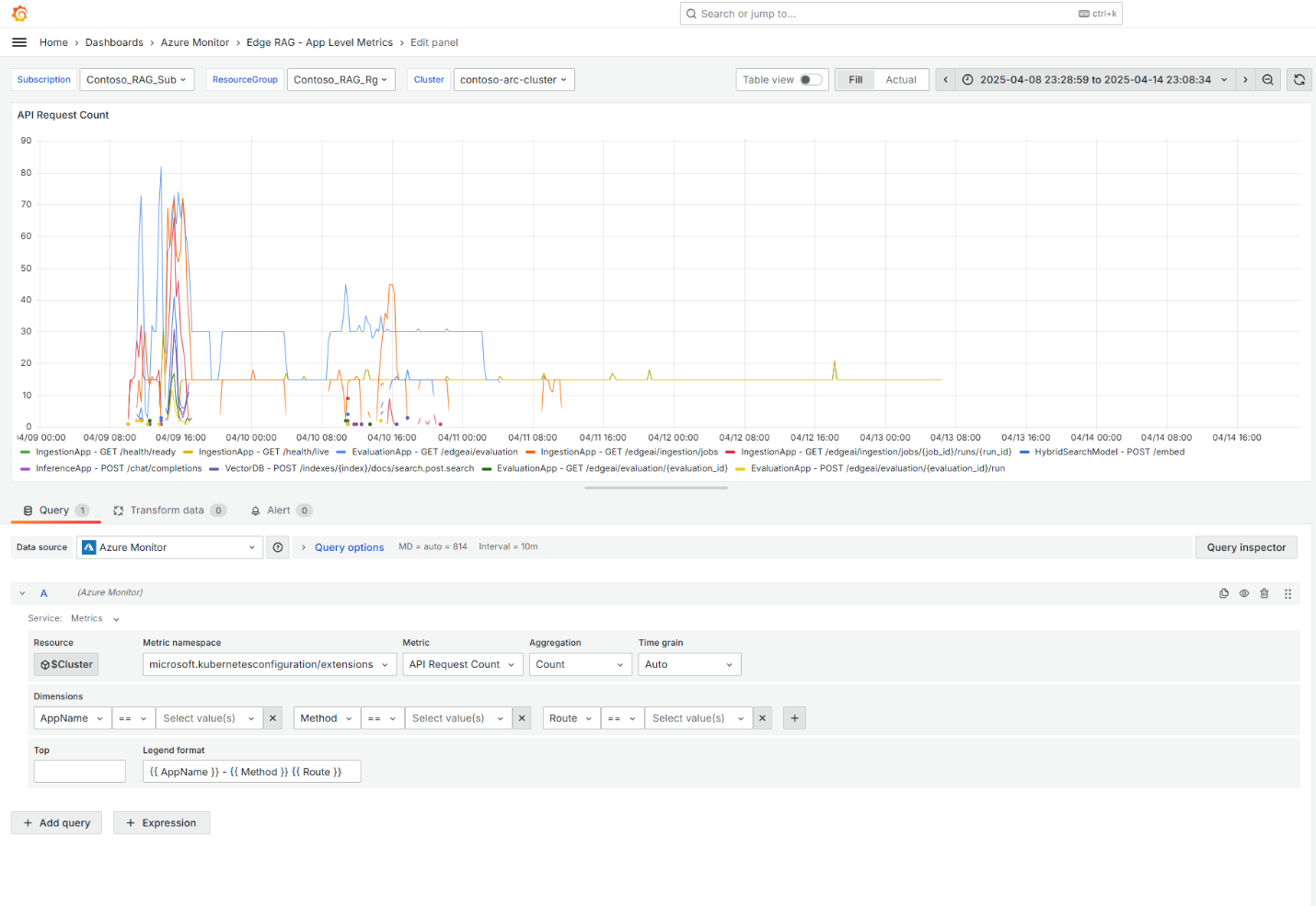Screen dimensions: 1316x906
Task: Open the Aggregation Count dropdown
Action: 581,664
